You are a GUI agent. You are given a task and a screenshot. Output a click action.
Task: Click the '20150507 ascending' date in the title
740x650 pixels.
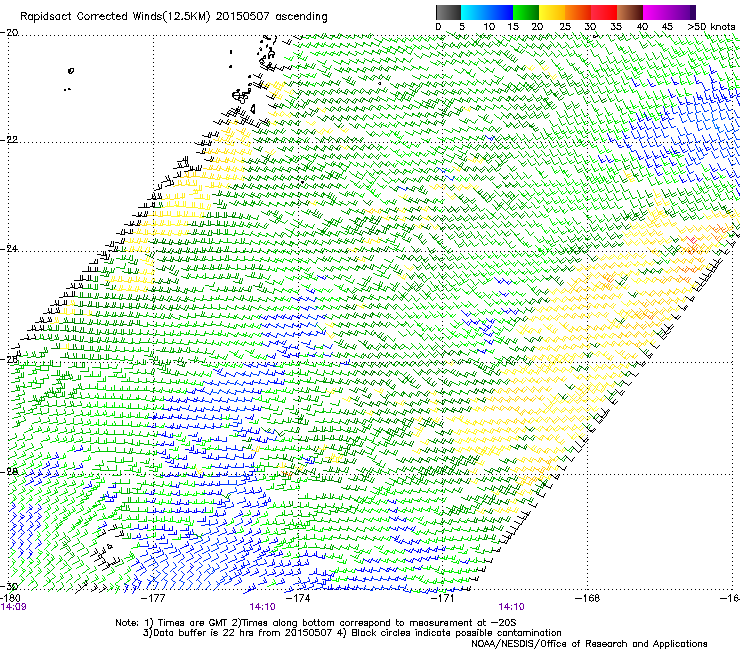coord(272,17)
